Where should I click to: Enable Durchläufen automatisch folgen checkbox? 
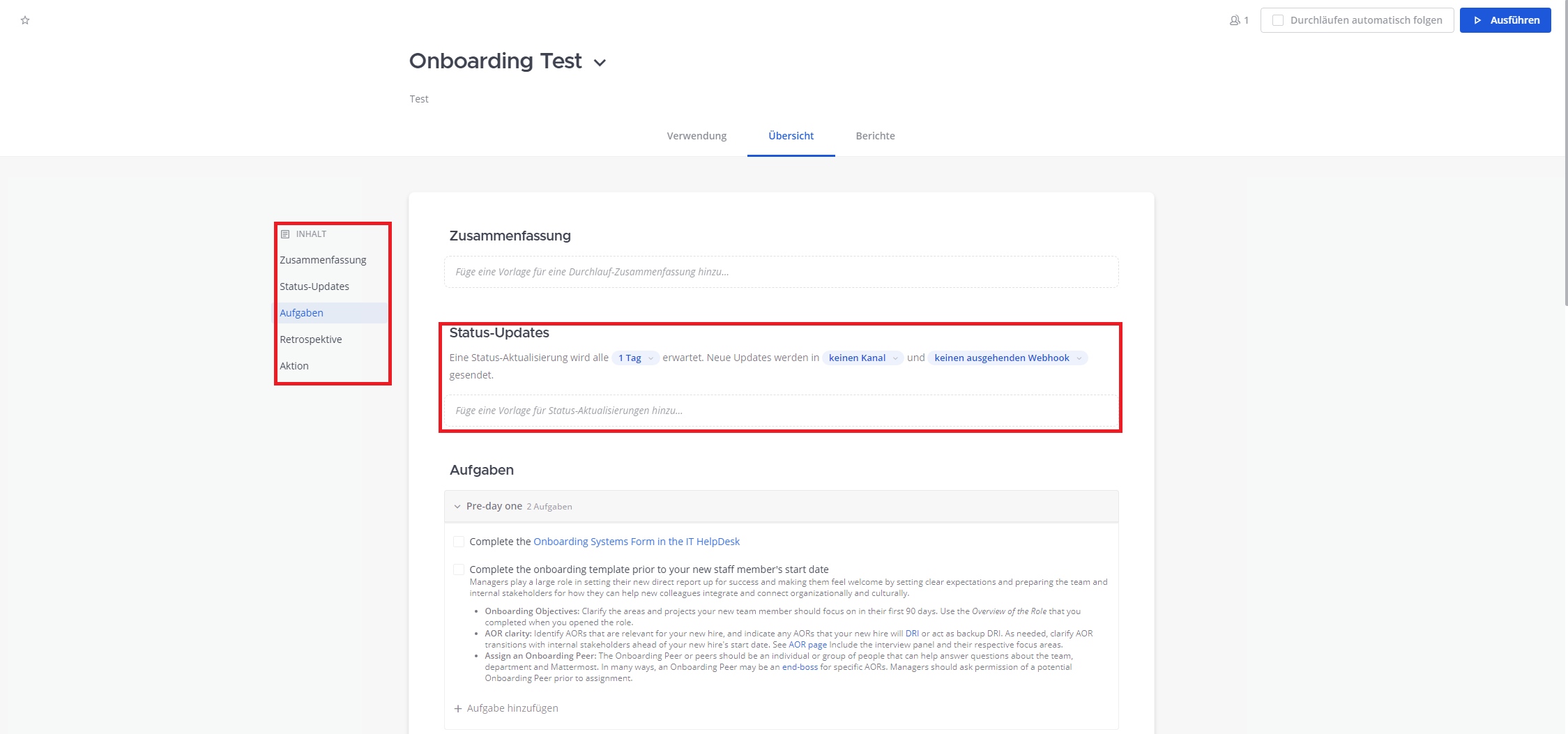(1278, 20)
